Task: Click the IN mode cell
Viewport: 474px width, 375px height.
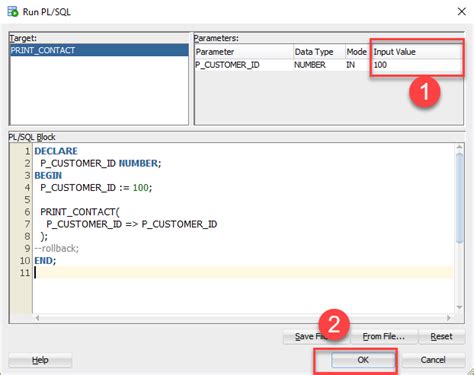Action: pos(357,65)
